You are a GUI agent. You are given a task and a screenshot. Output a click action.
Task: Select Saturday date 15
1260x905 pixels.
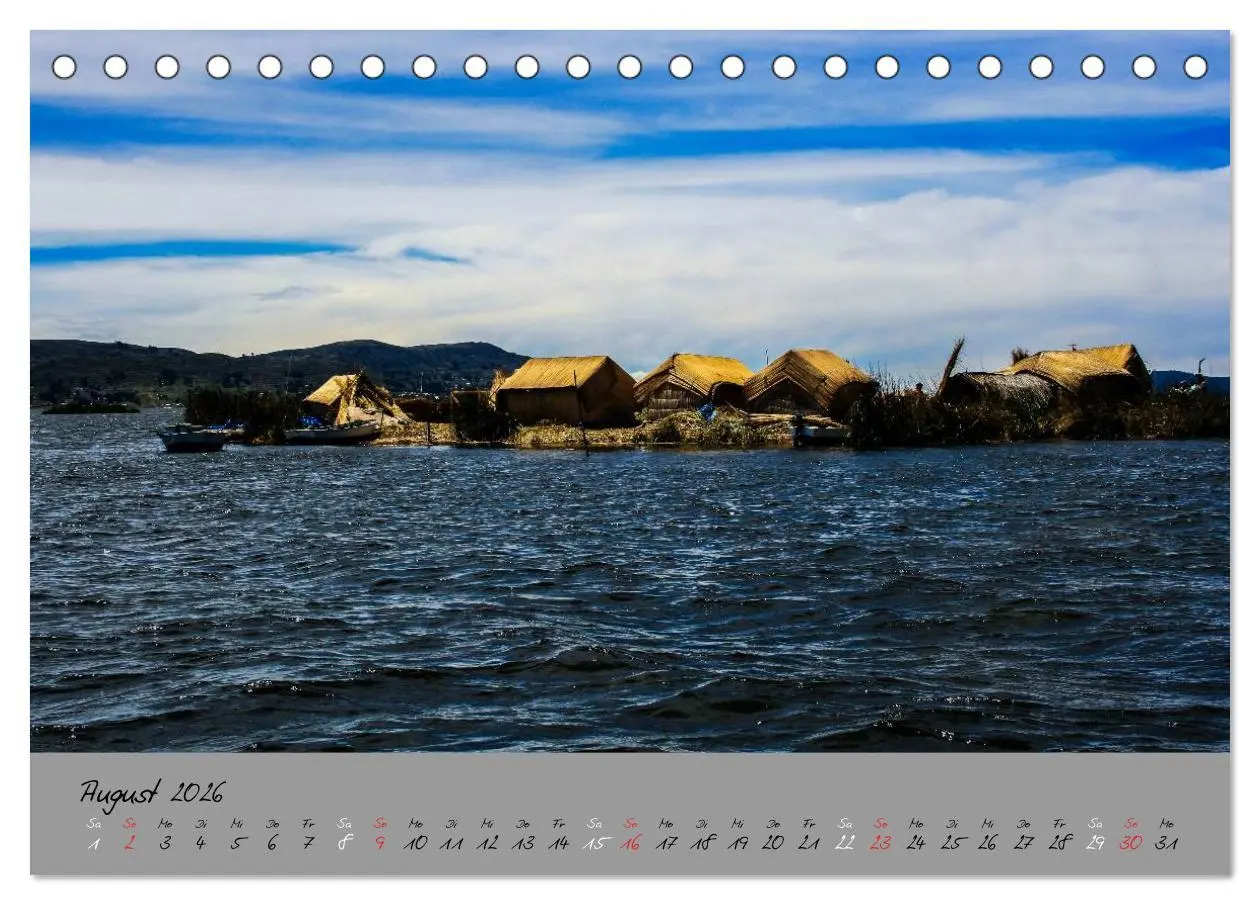pyautogui.click(x=595, y=843)
